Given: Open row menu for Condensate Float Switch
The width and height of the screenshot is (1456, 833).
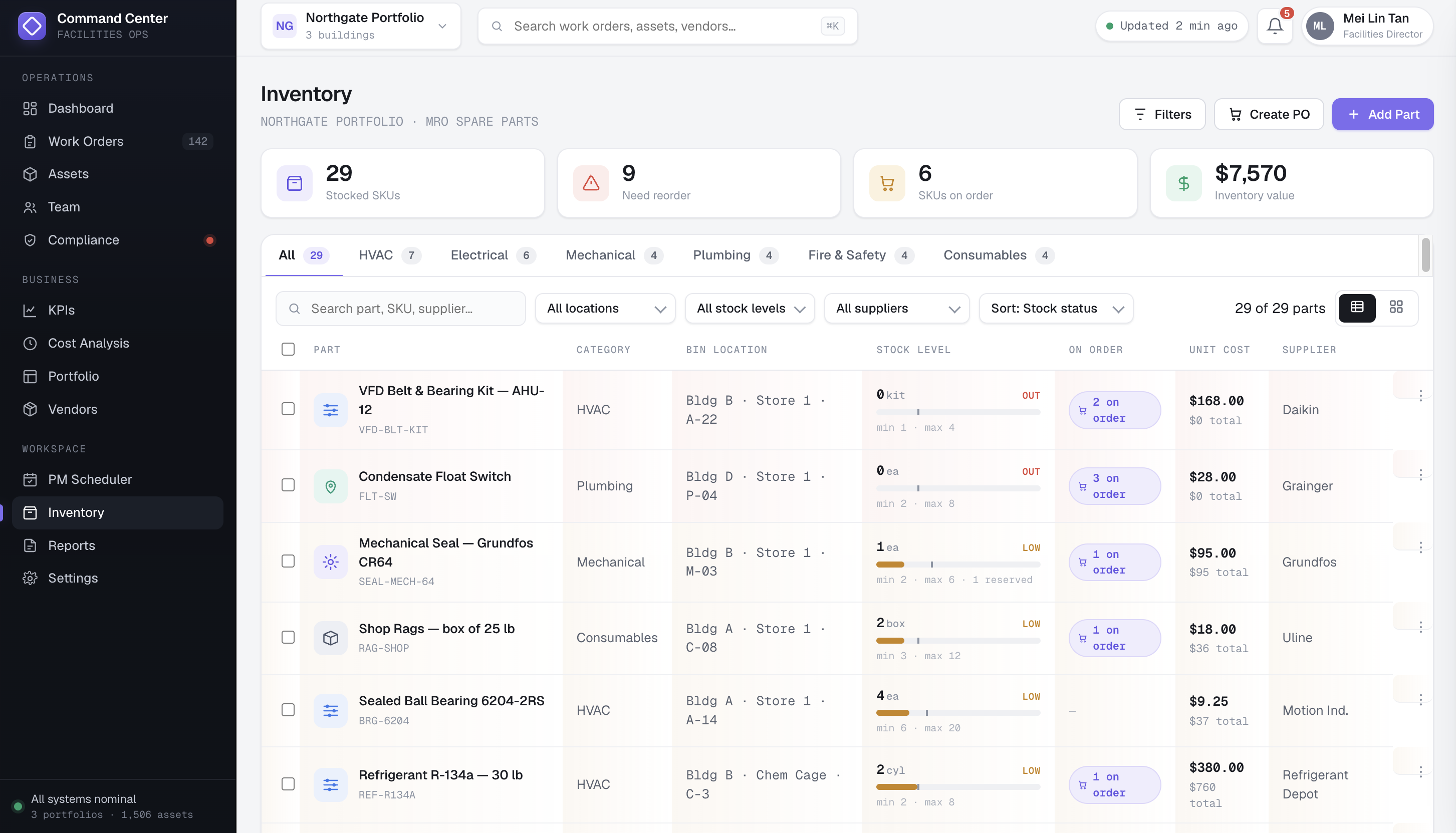Looking at the screenshot, I should click(1420, 475).
